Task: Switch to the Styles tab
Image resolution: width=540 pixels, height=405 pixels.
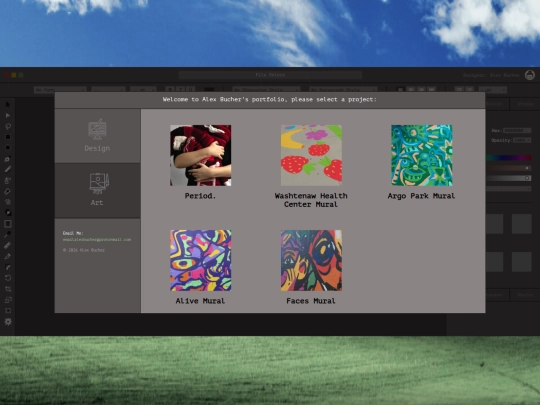Action: (x=525, y=295)
